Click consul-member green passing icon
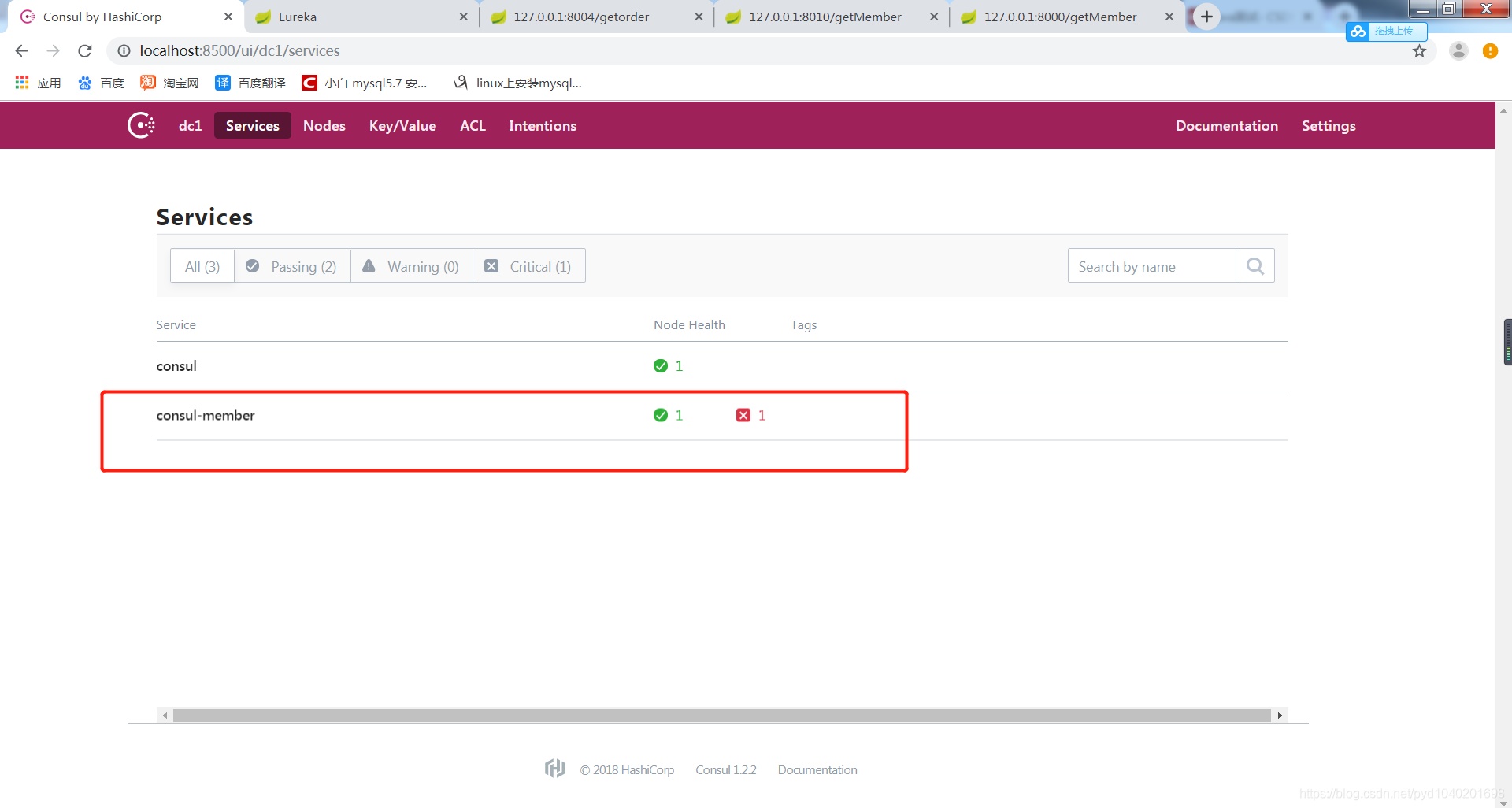 point(661,415)
